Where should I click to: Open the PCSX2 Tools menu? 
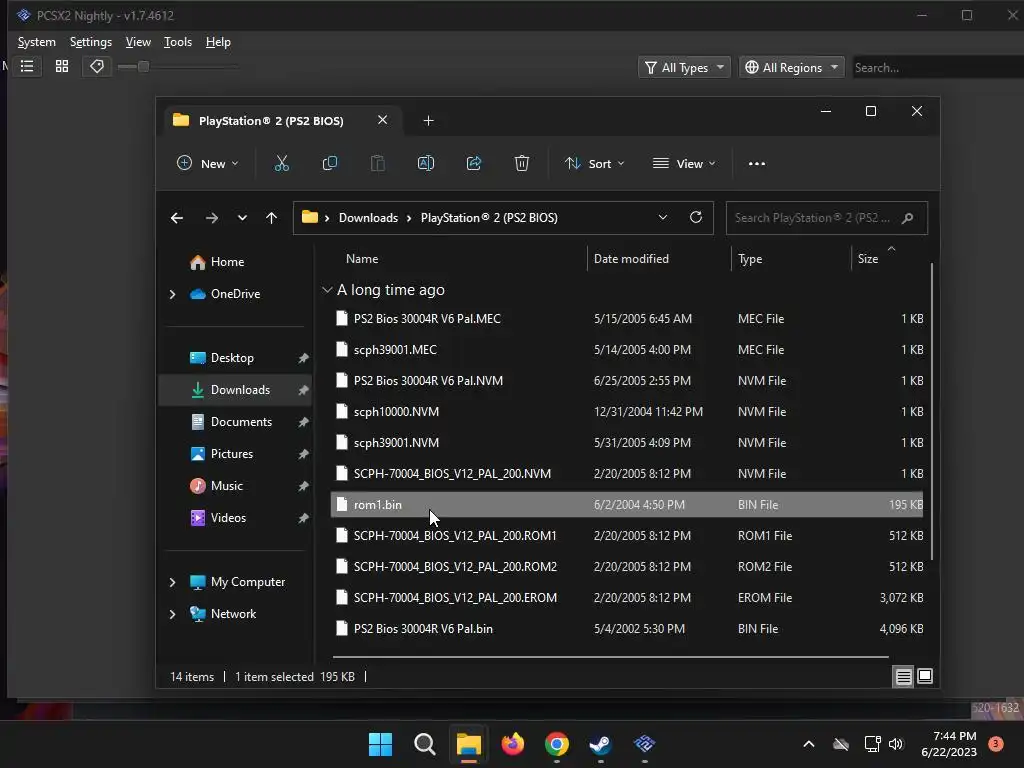pyautogui.click(x=178, y=42)
